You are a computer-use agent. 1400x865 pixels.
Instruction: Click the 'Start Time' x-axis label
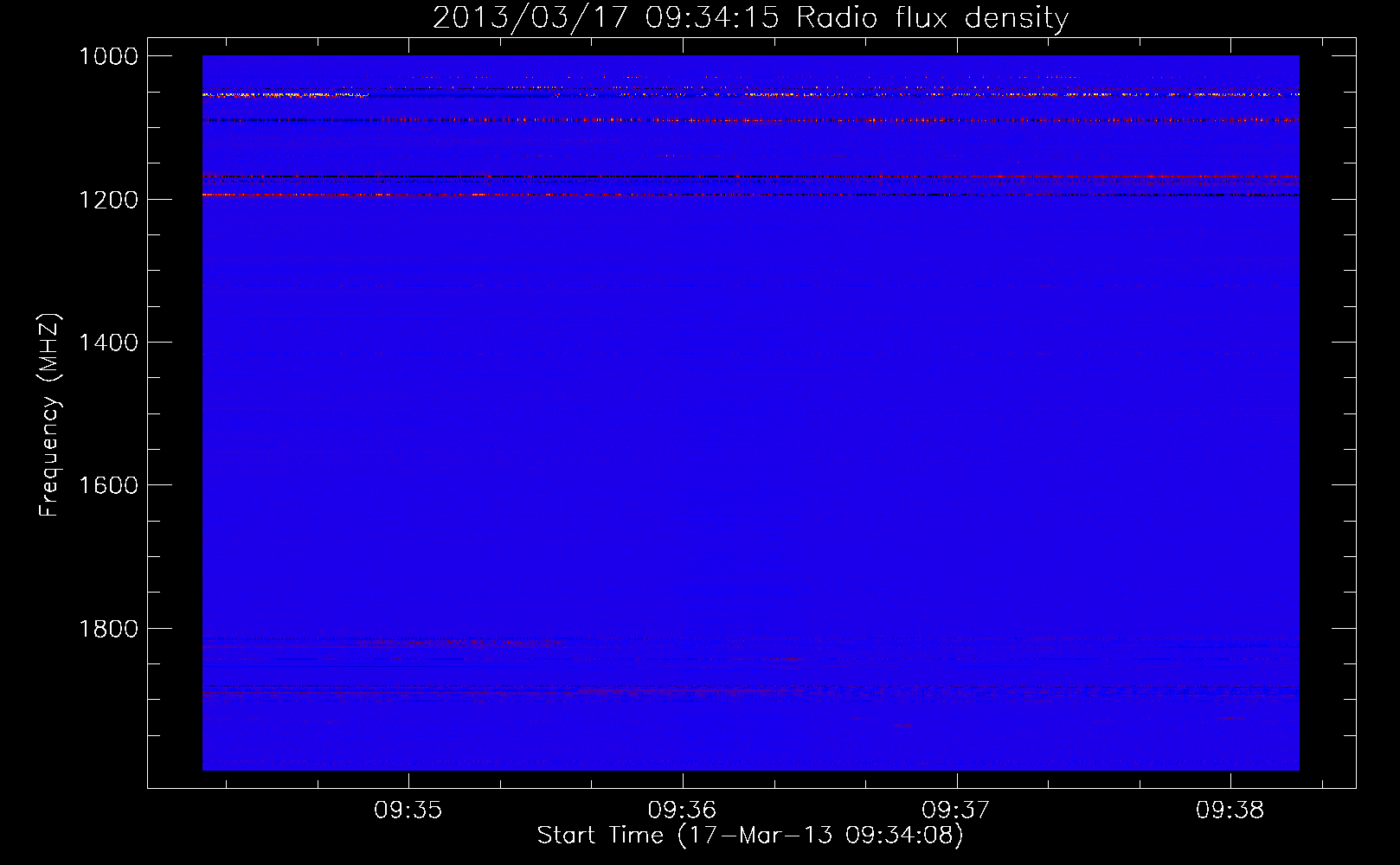click(749, 836)
